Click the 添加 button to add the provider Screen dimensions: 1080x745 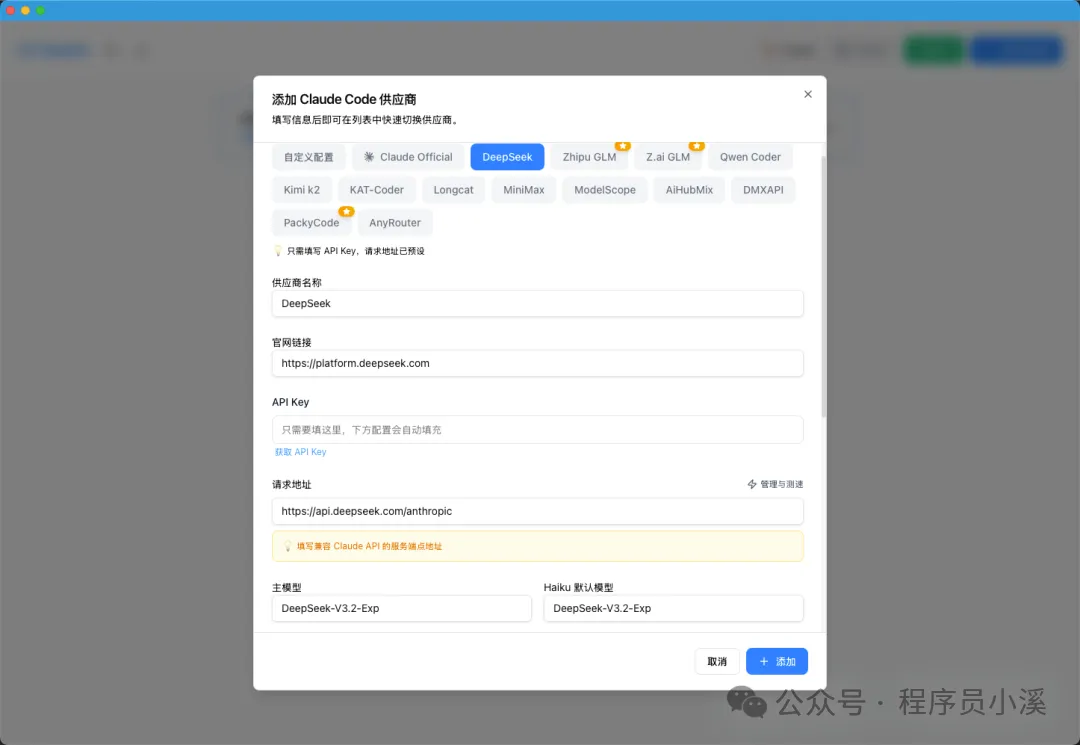tap(777, 661)
